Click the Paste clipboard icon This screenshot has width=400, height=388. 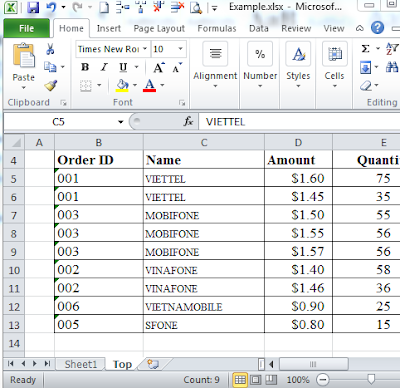[x=23, y=55]
